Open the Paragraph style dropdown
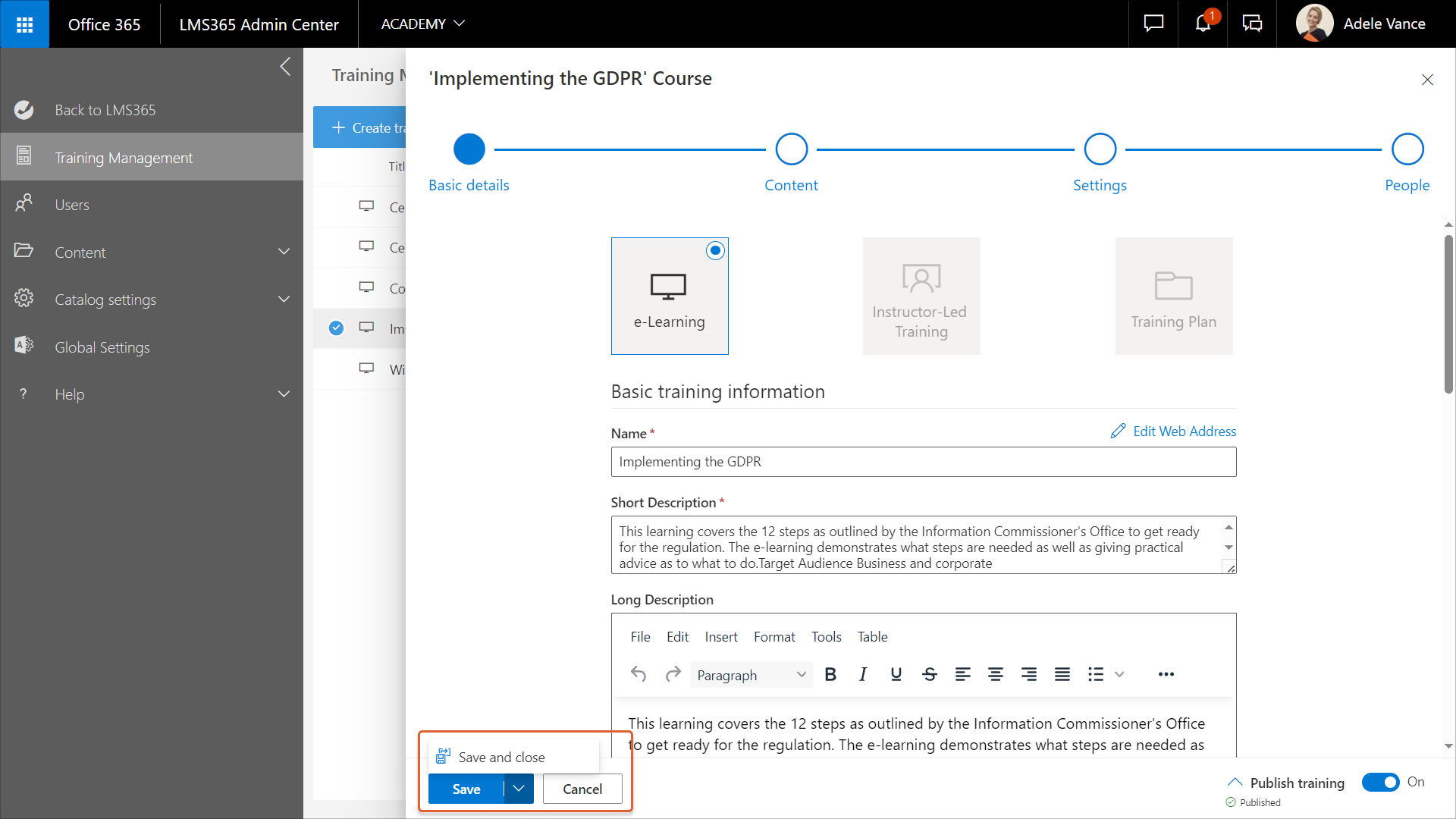The image size is (1456, 819). tap(751, 675)
